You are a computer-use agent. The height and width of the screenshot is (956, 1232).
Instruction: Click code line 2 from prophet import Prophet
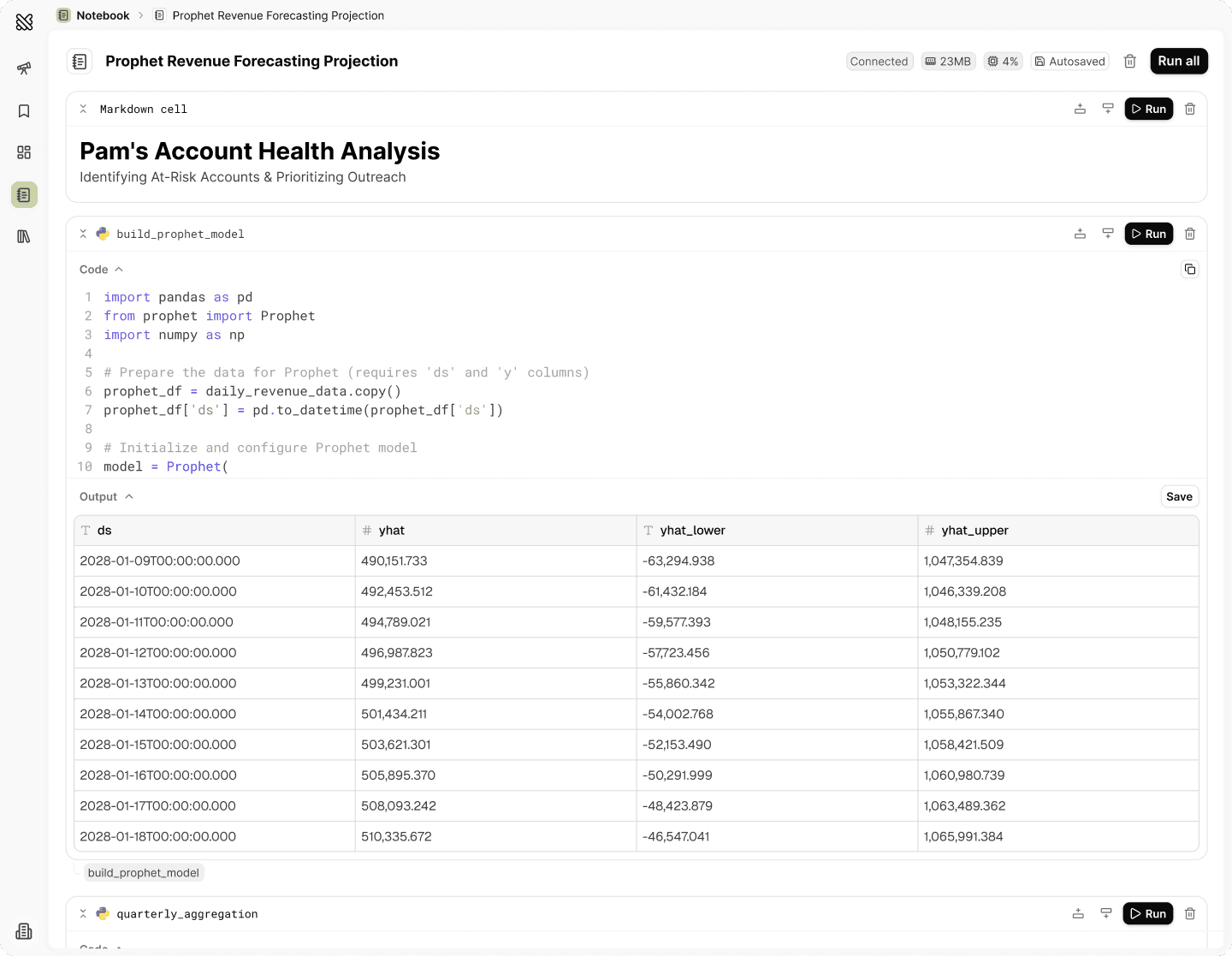(210, 316)
